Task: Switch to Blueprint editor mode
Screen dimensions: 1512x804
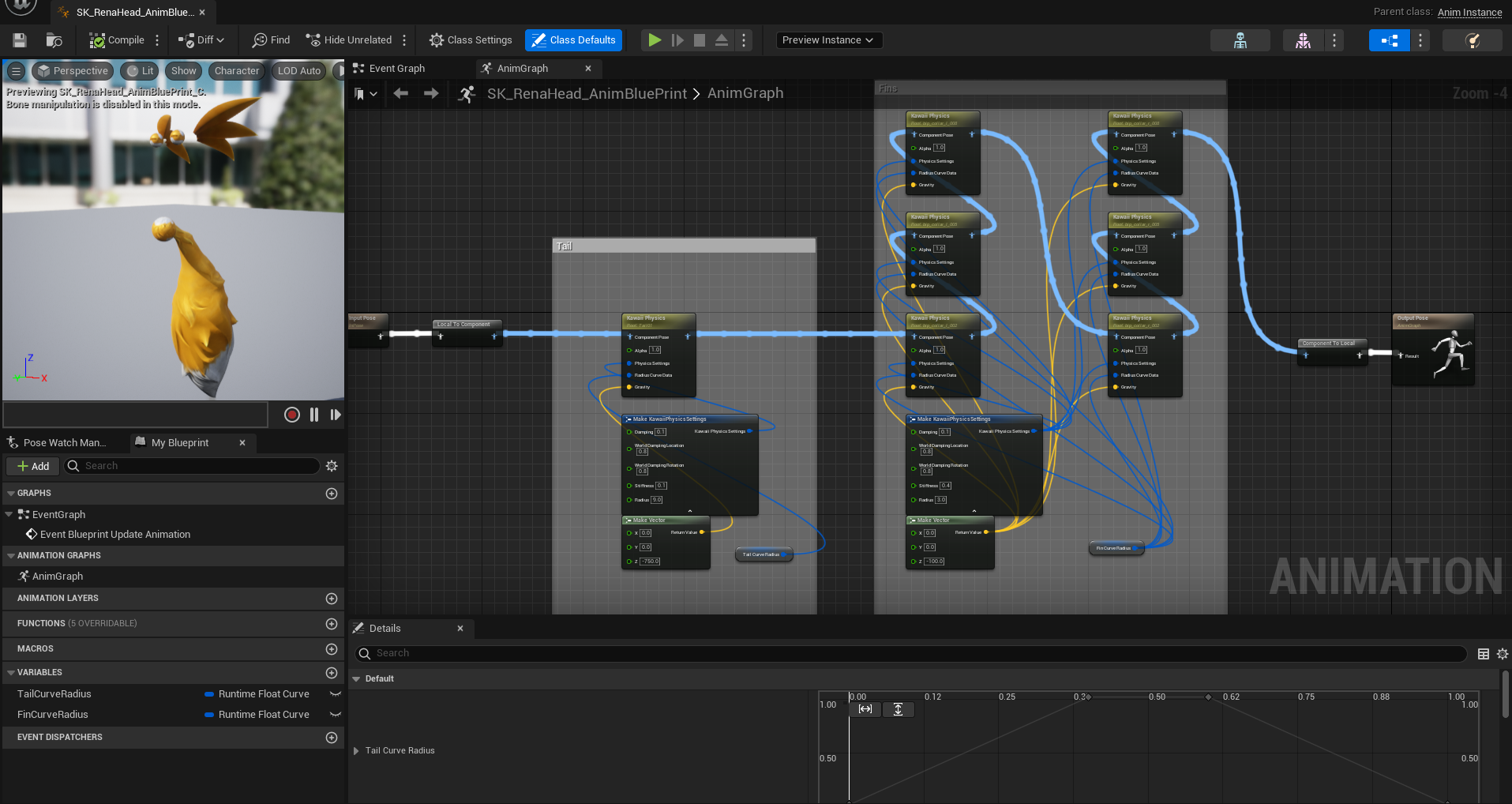Action: tap(1389, 40)
